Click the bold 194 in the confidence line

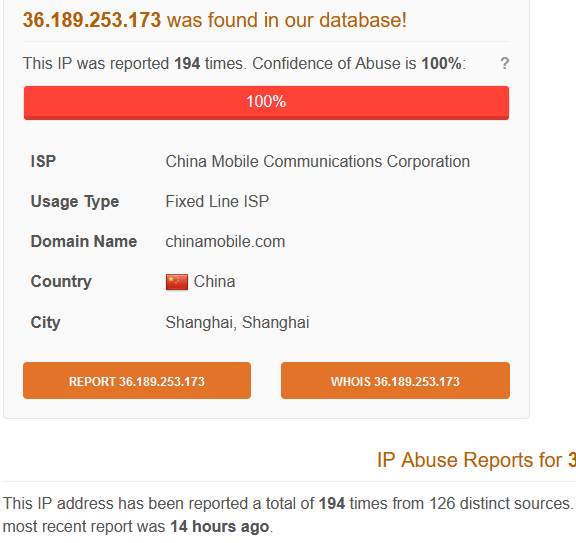(187, 64)
